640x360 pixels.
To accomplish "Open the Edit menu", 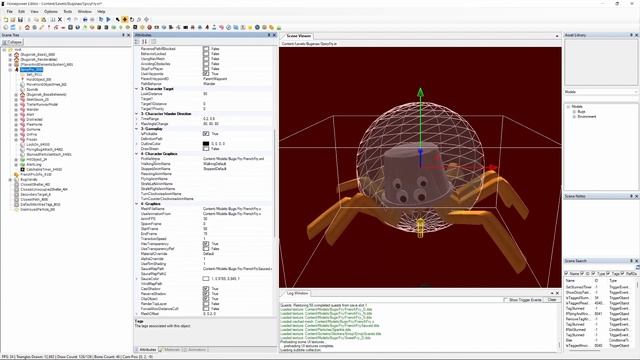I will click(22, 11).
